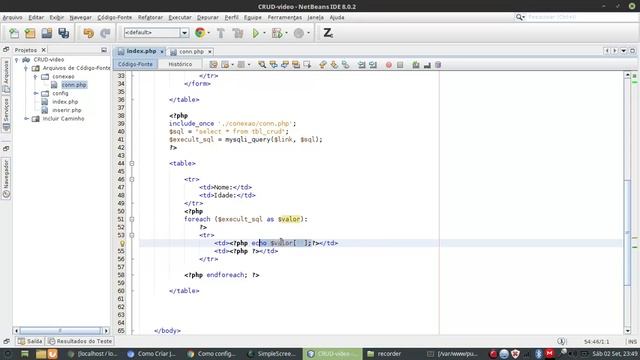Click the New File icon
640x360 pixels.
[14, 33]
